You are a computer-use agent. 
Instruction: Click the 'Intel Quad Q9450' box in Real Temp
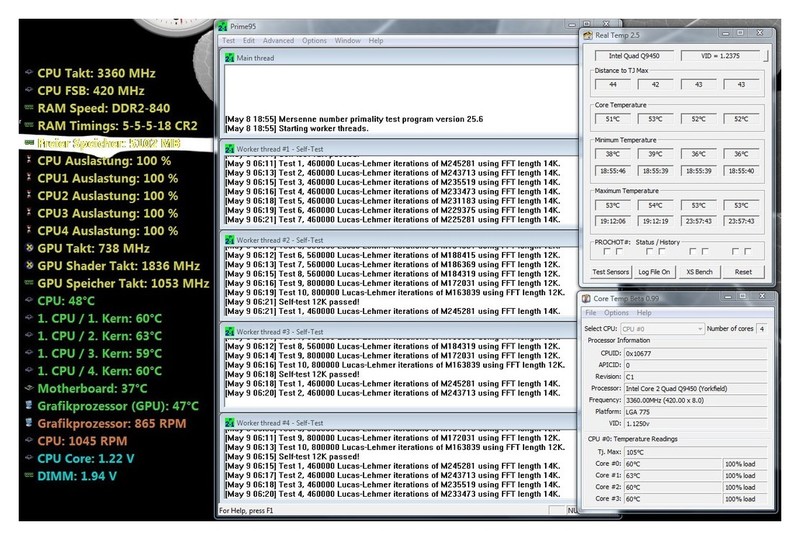pyautogui.click(x=634, y=56)
